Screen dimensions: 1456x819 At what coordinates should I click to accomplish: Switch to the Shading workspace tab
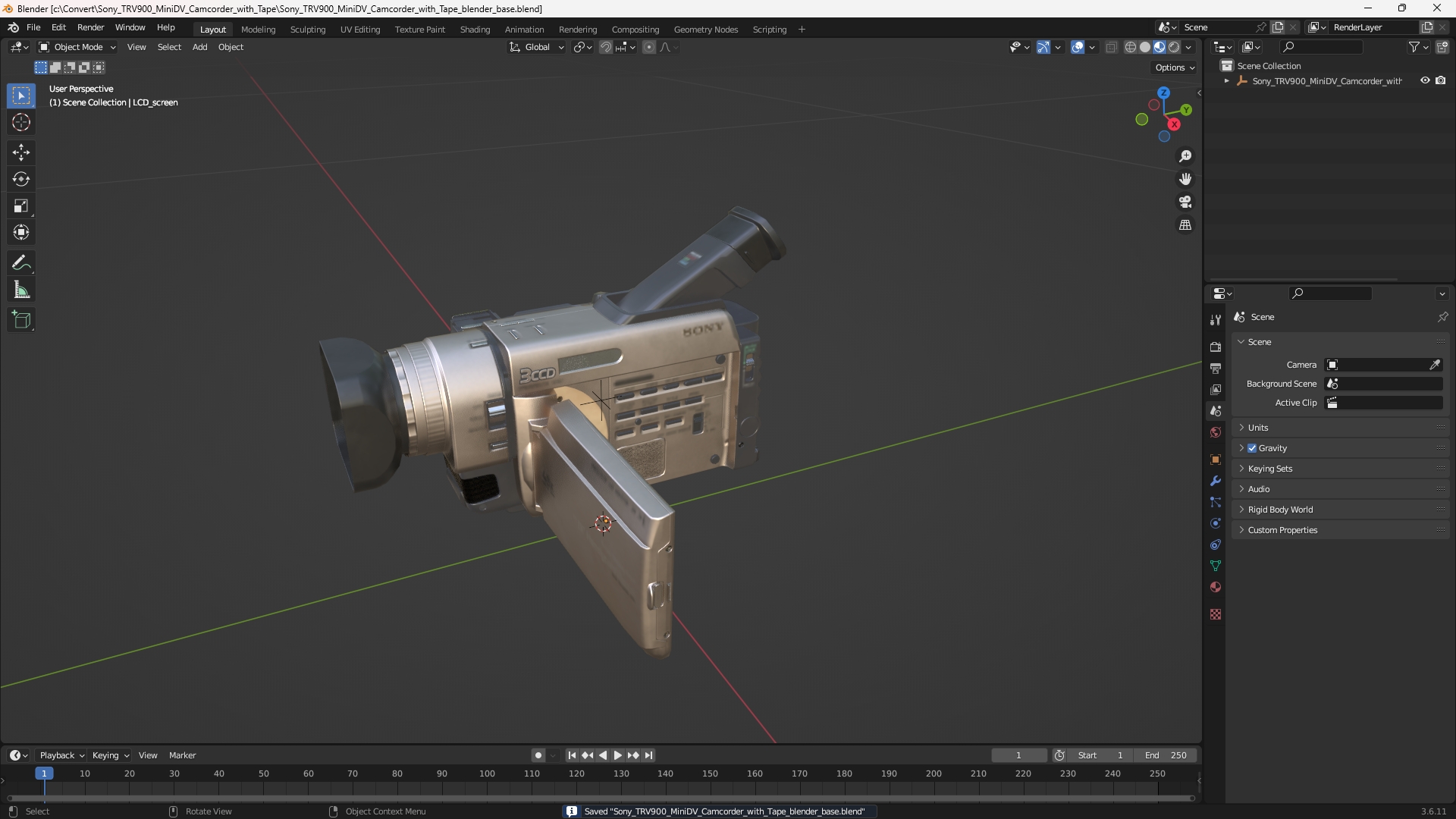coord(475,30)
